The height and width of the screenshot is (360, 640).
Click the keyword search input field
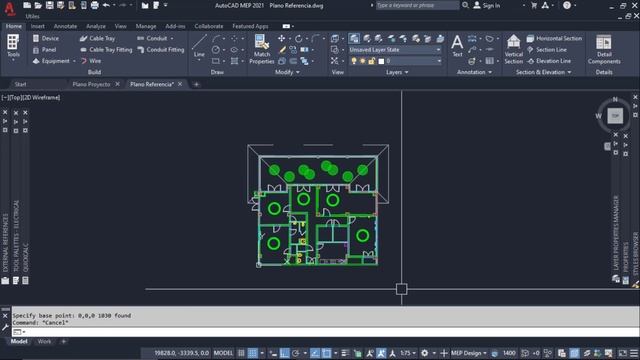pos(417,5)
